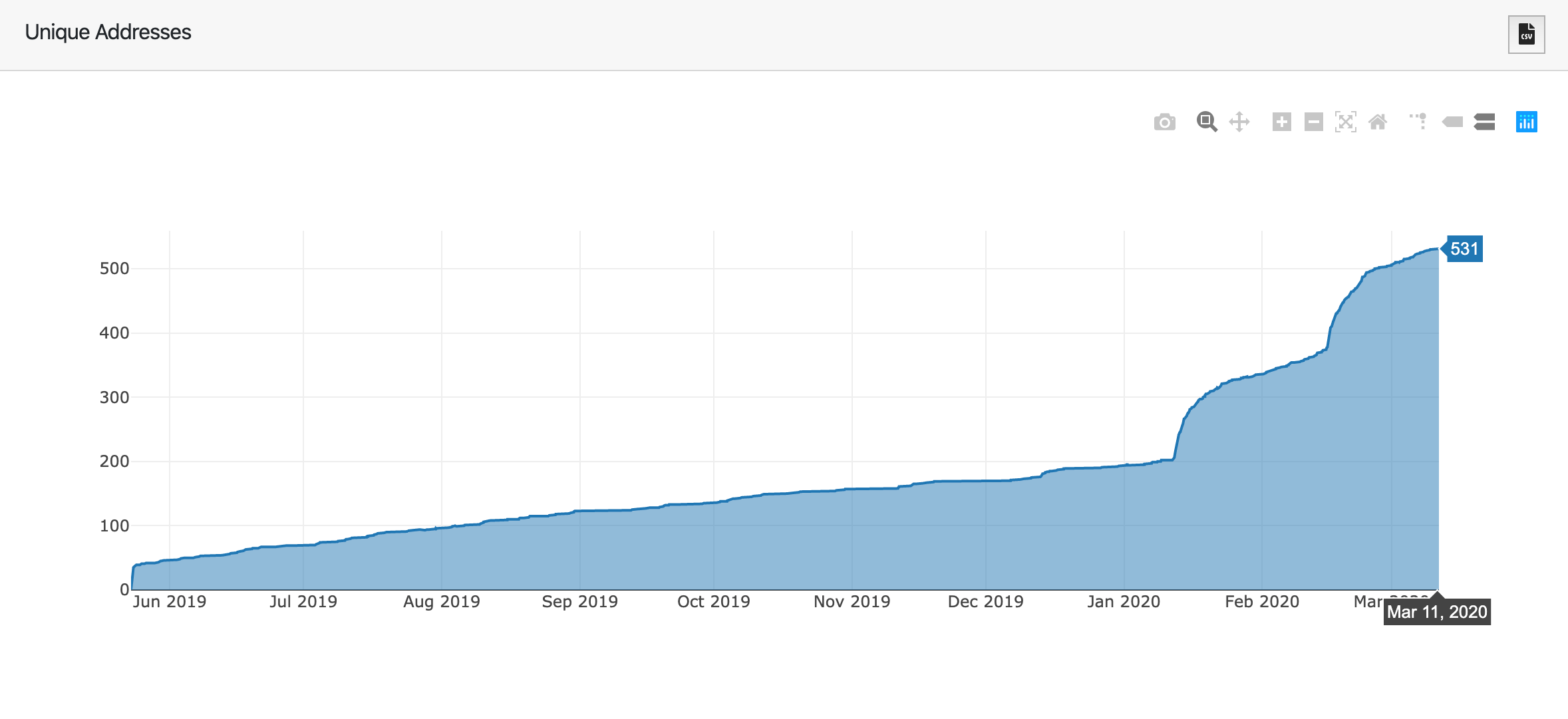The width and height of the screenshot is (1568, 719).
Task: Enable compare data on hover
Action: [1484, 122]
